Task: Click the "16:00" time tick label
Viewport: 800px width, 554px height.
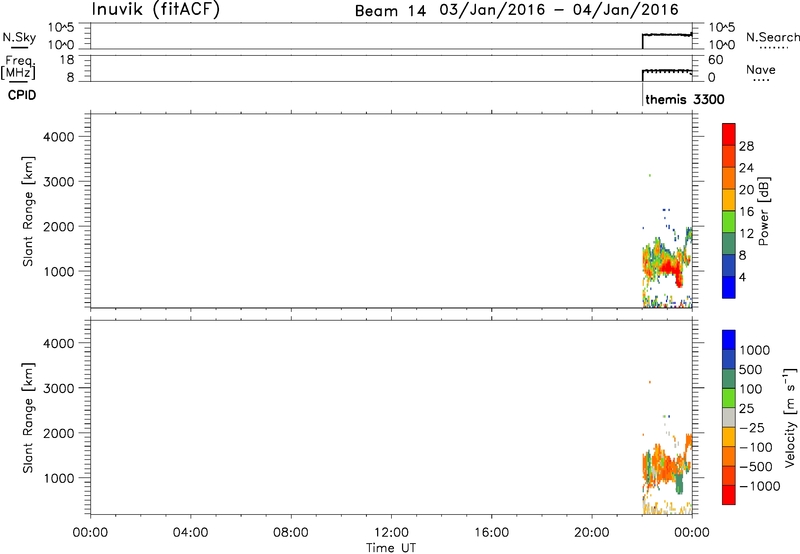Action: [491, 533]
